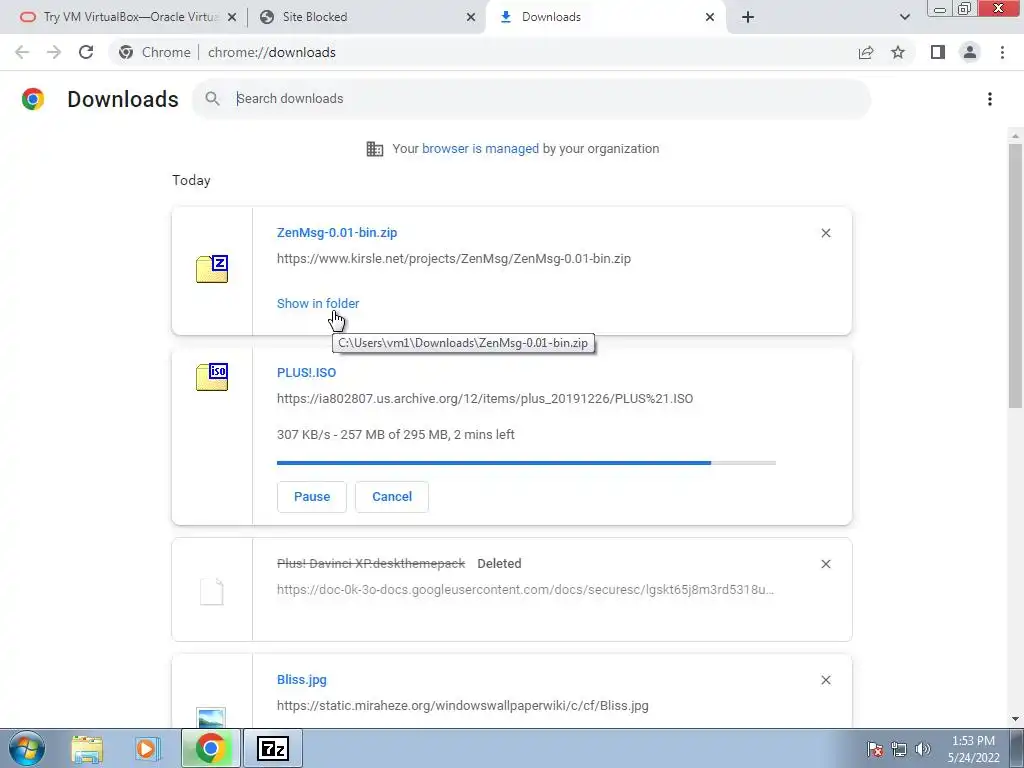Go back using the browser back arrow
Screen dimensions: 1024x768
[22, 52]
